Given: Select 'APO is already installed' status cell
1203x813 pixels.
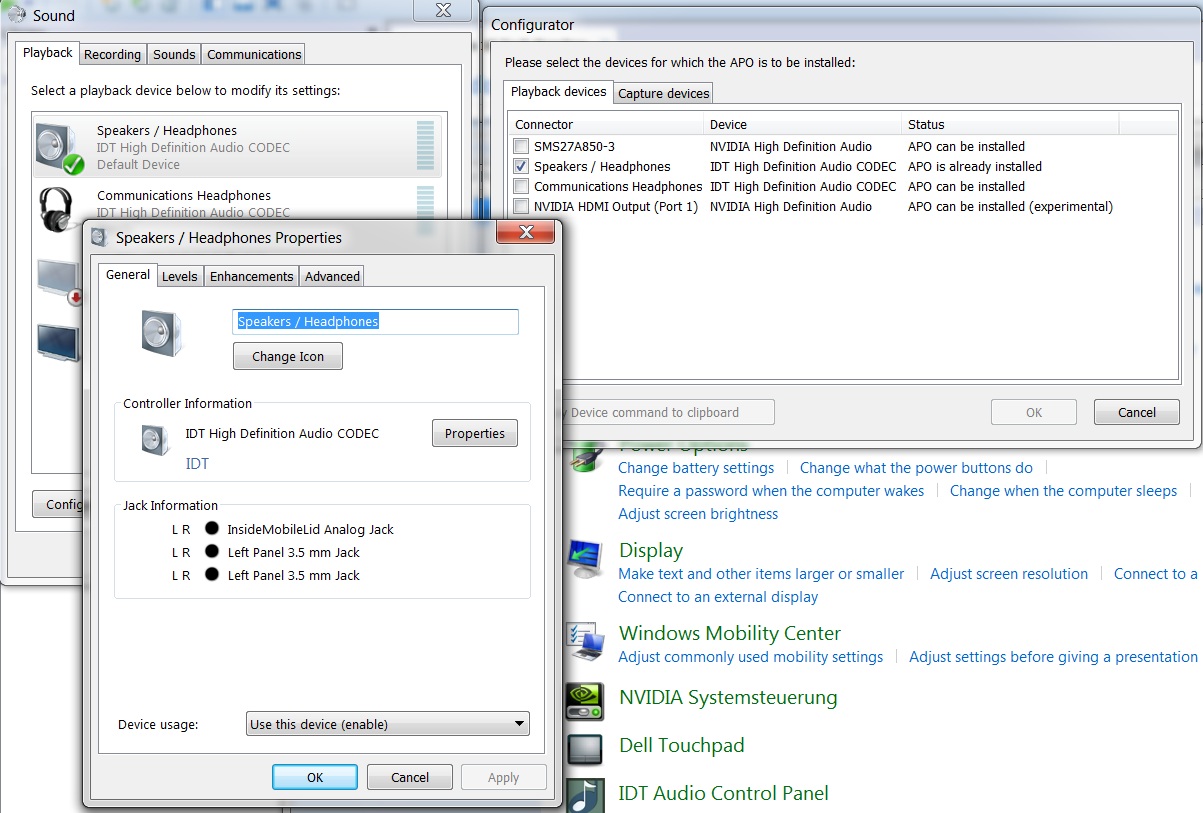Looking at the screenshot, I should click(x=975, y=167).
